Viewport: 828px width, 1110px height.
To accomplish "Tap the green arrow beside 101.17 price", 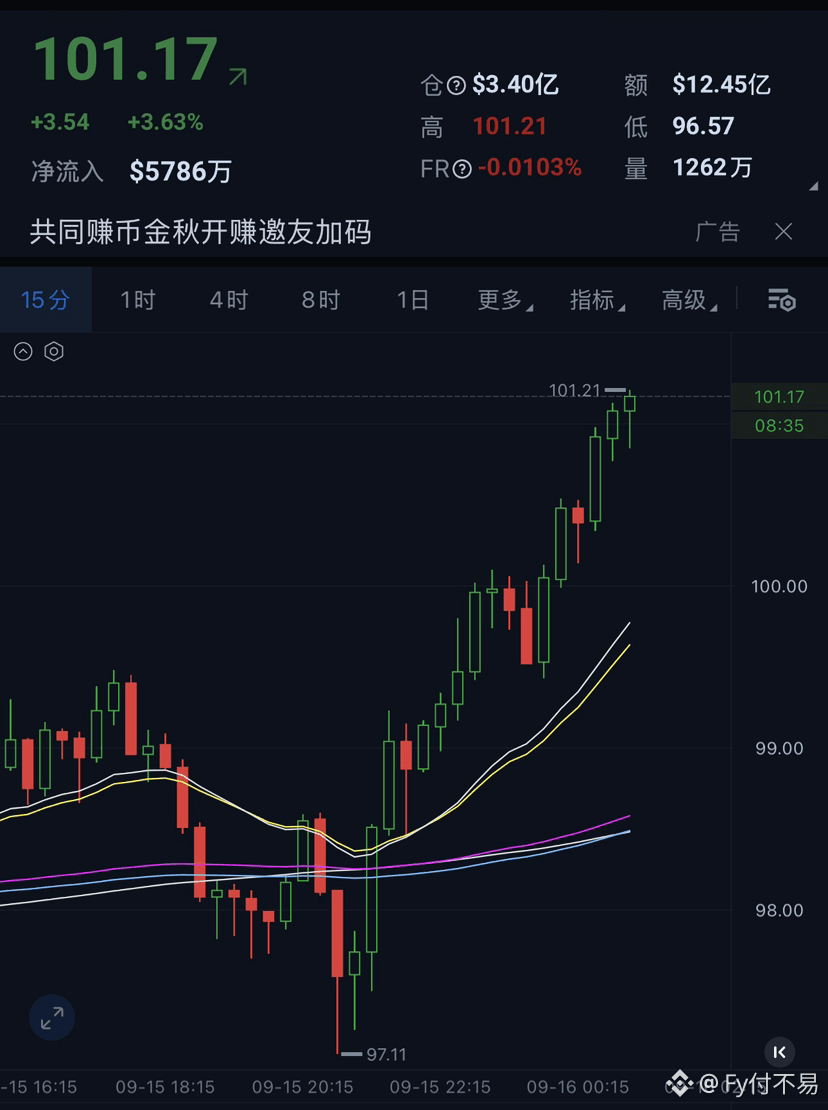I will point(238,76).
